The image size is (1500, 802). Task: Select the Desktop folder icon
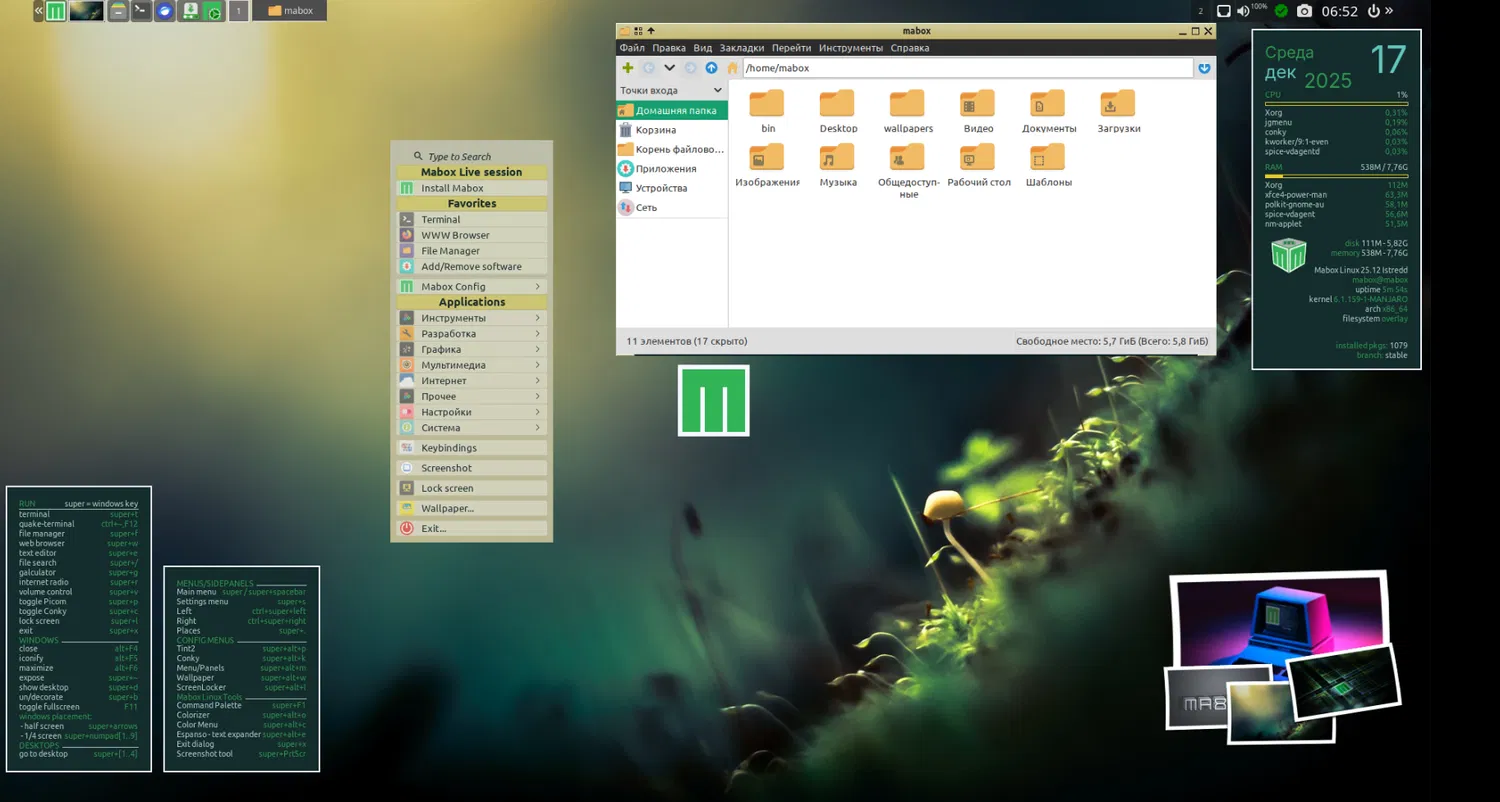pos(838,104)
